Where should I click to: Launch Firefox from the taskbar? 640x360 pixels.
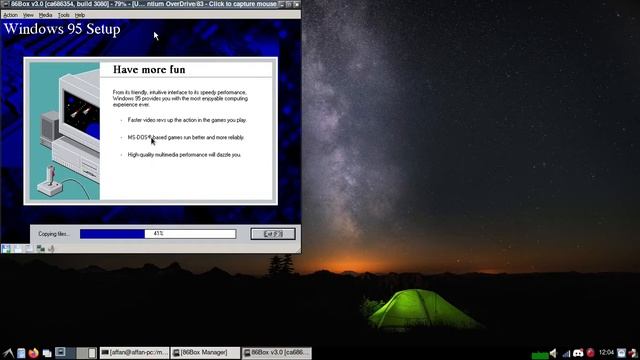click(33, 353)
